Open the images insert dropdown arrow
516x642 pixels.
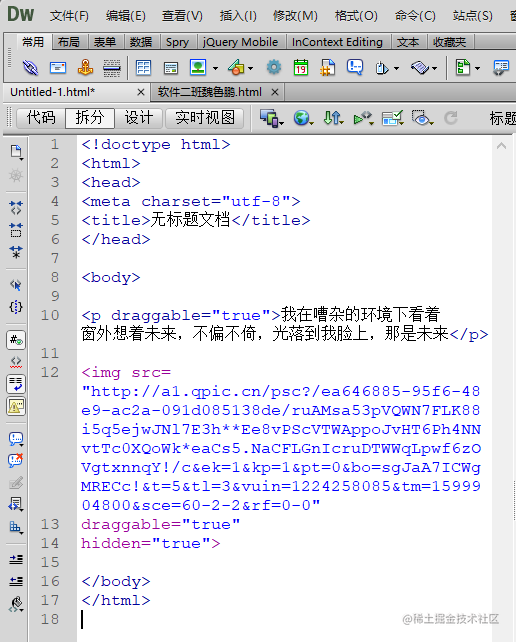coord(216,68)
